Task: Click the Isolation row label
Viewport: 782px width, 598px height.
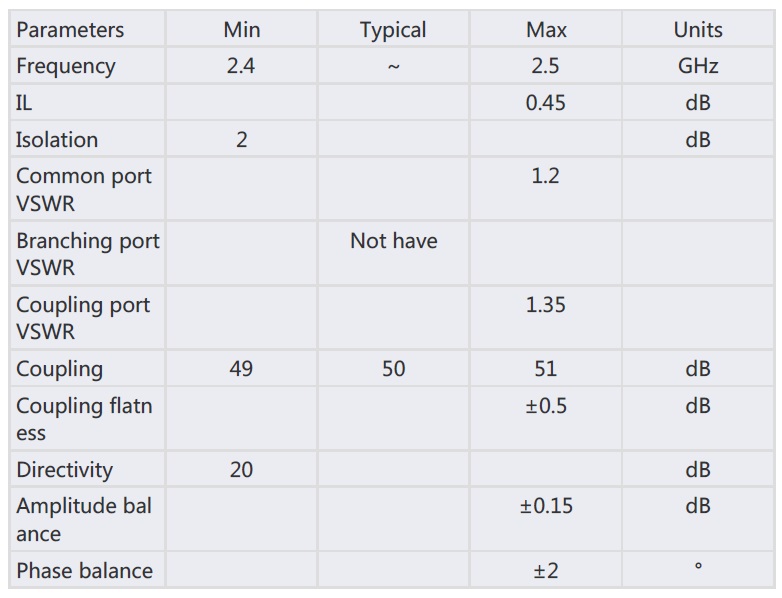Action: 57,140
